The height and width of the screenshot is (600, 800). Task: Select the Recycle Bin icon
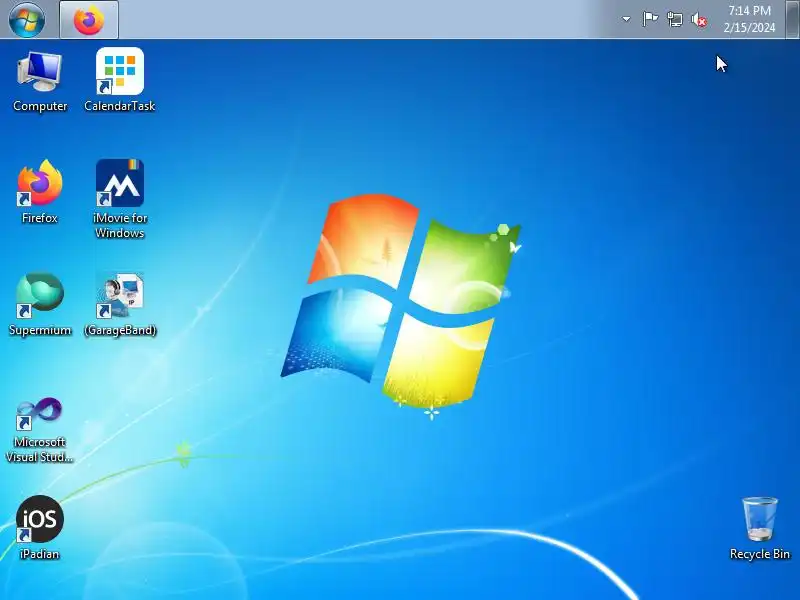(x=759, y=528)
